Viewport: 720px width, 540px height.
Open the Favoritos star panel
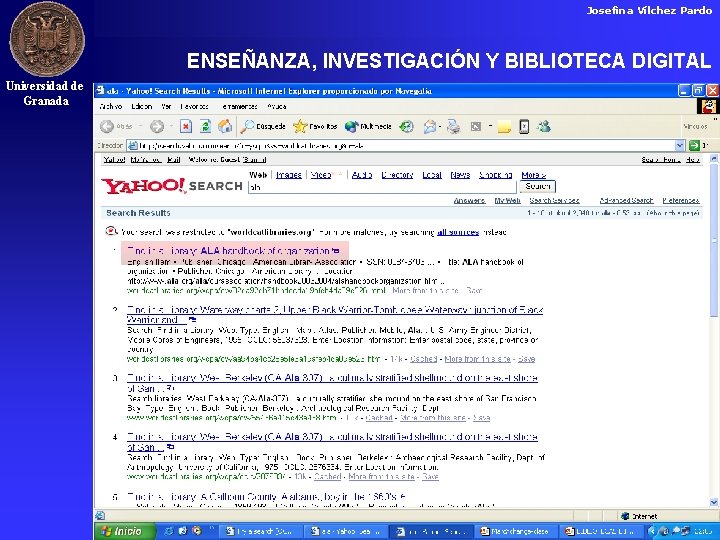point(315,126)
